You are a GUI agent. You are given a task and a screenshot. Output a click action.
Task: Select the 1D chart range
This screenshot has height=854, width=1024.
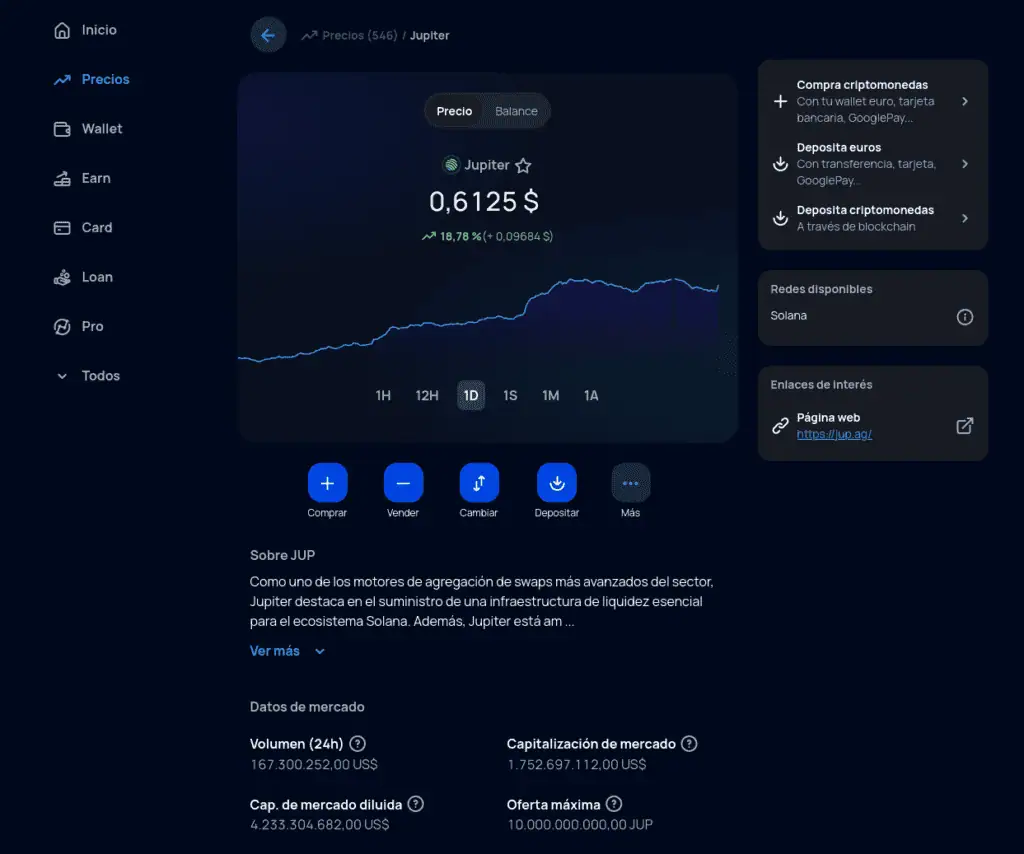pyautogui.click(x=471, y=396)
